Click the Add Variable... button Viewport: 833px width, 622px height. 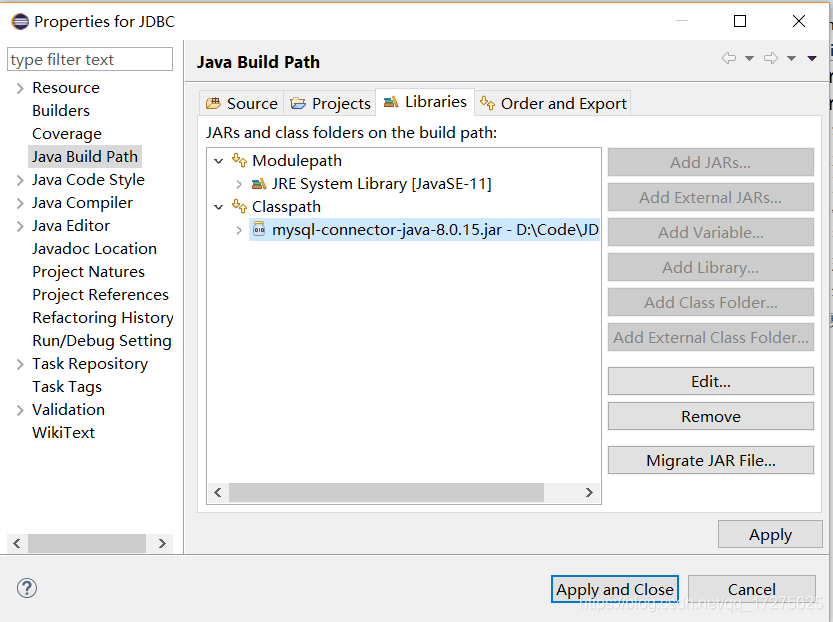pyautogui.click(x=711, y=232)
